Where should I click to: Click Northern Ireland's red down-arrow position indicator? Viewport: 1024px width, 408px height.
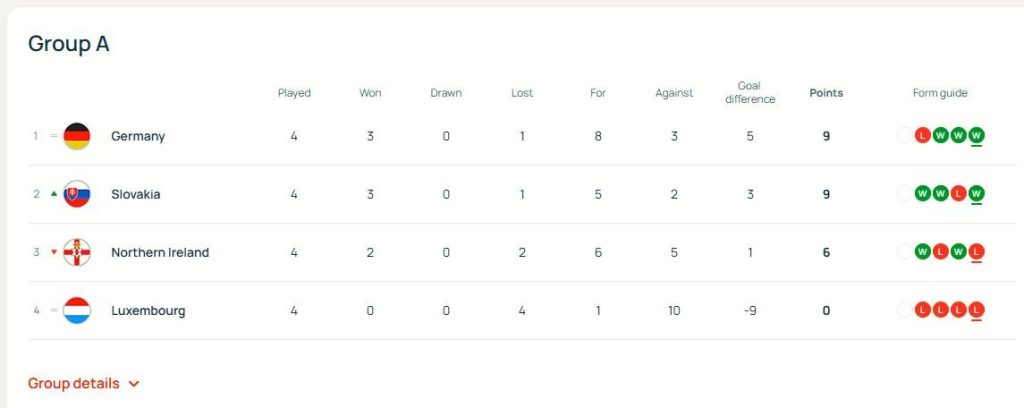pyautogui.click(x=54, y=252)
